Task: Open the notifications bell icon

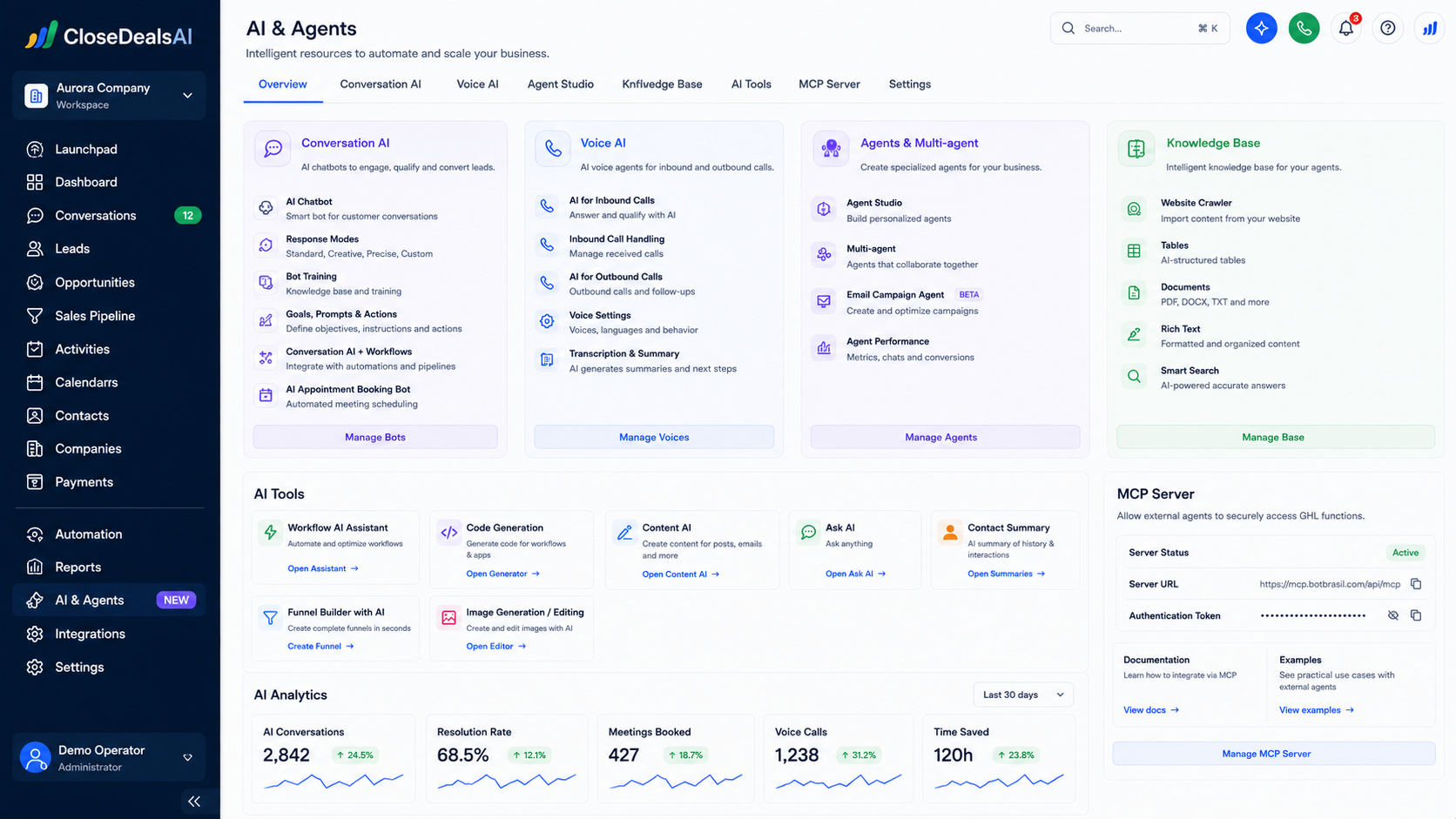Action: [1346, 29]
